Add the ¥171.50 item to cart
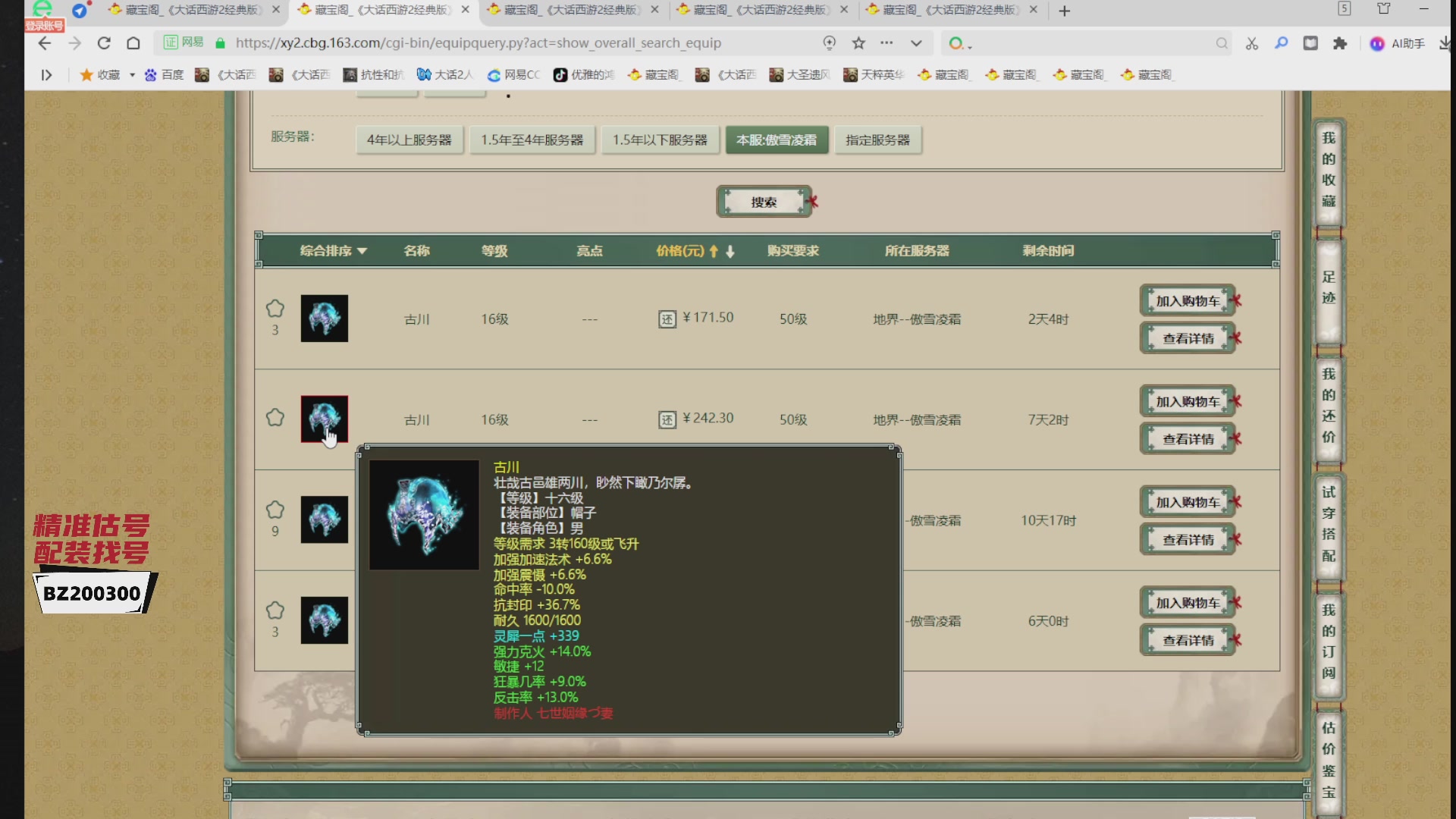This screenshot has height=819, width=1456. pyautogui.click(x=1188, y=301)
